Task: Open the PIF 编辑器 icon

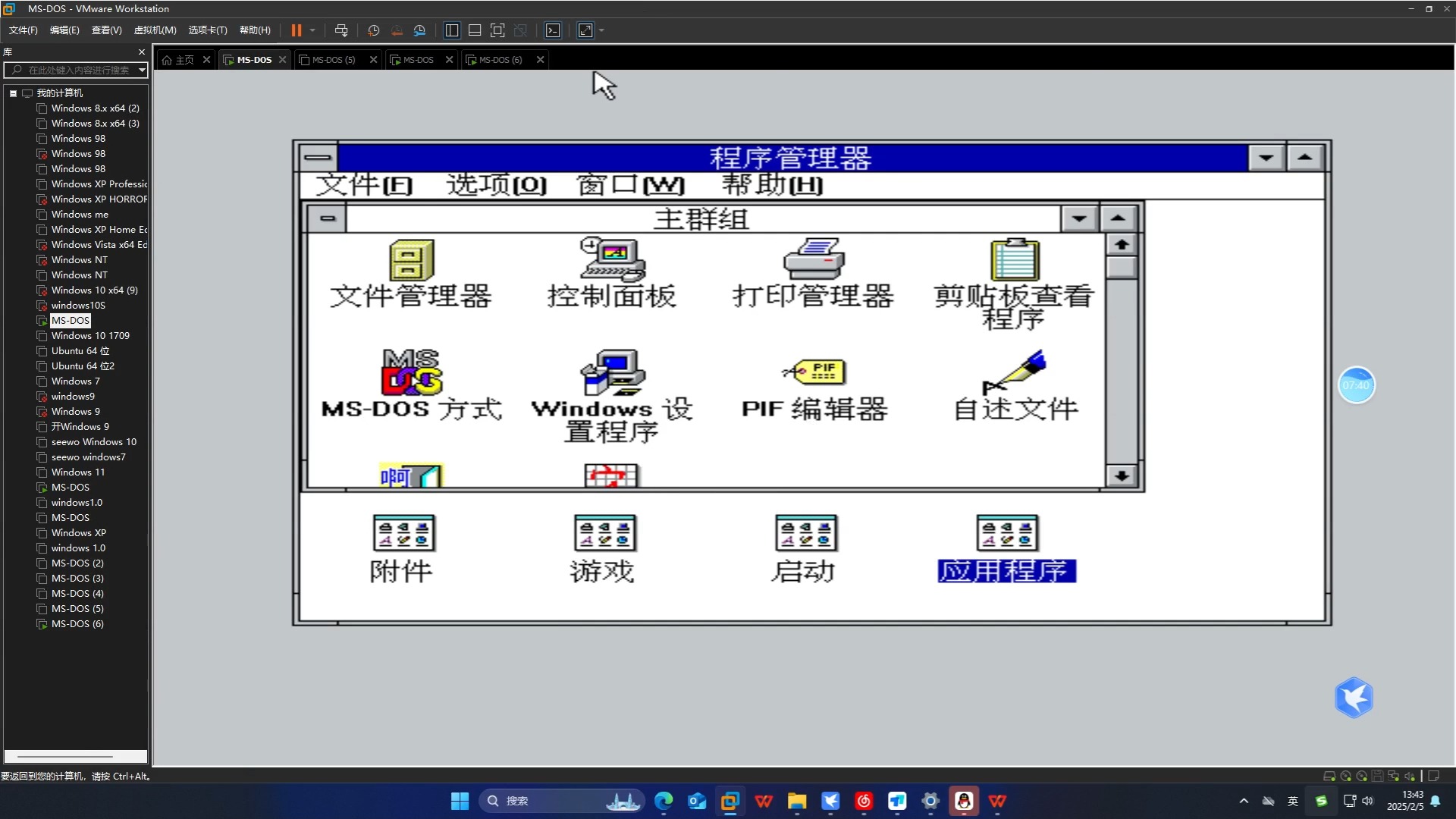Action: [x=814, y=372]
